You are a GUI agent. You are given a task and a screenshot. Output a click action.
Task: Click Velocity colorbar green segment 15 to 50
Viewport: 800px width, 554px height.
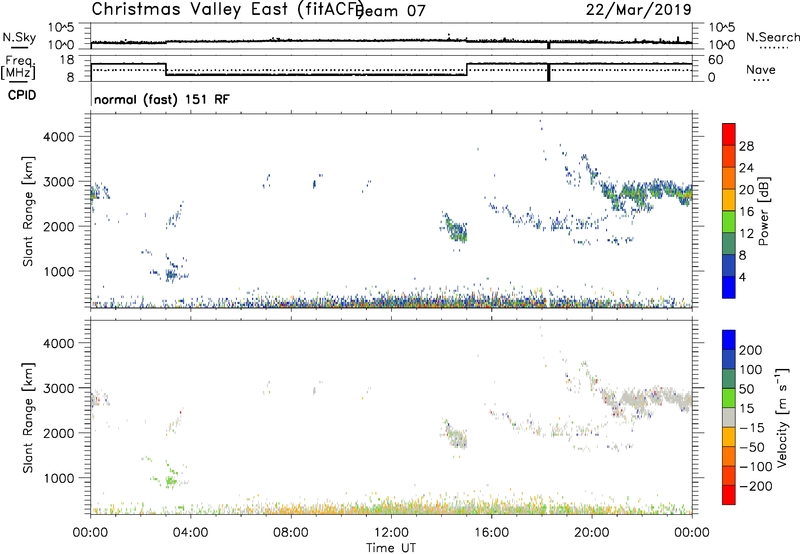pos(729,398)
